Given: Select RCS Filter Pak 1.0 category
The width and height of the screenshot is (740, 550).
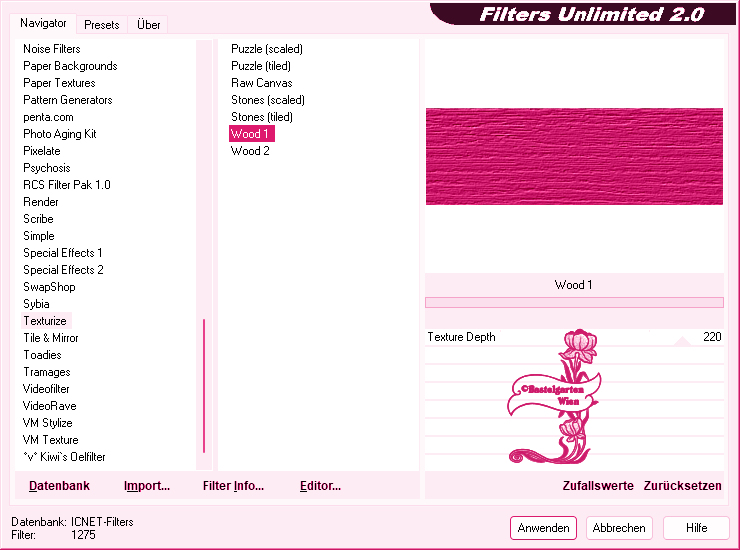Looking at the screenshot, I should [x=67, y=185].
